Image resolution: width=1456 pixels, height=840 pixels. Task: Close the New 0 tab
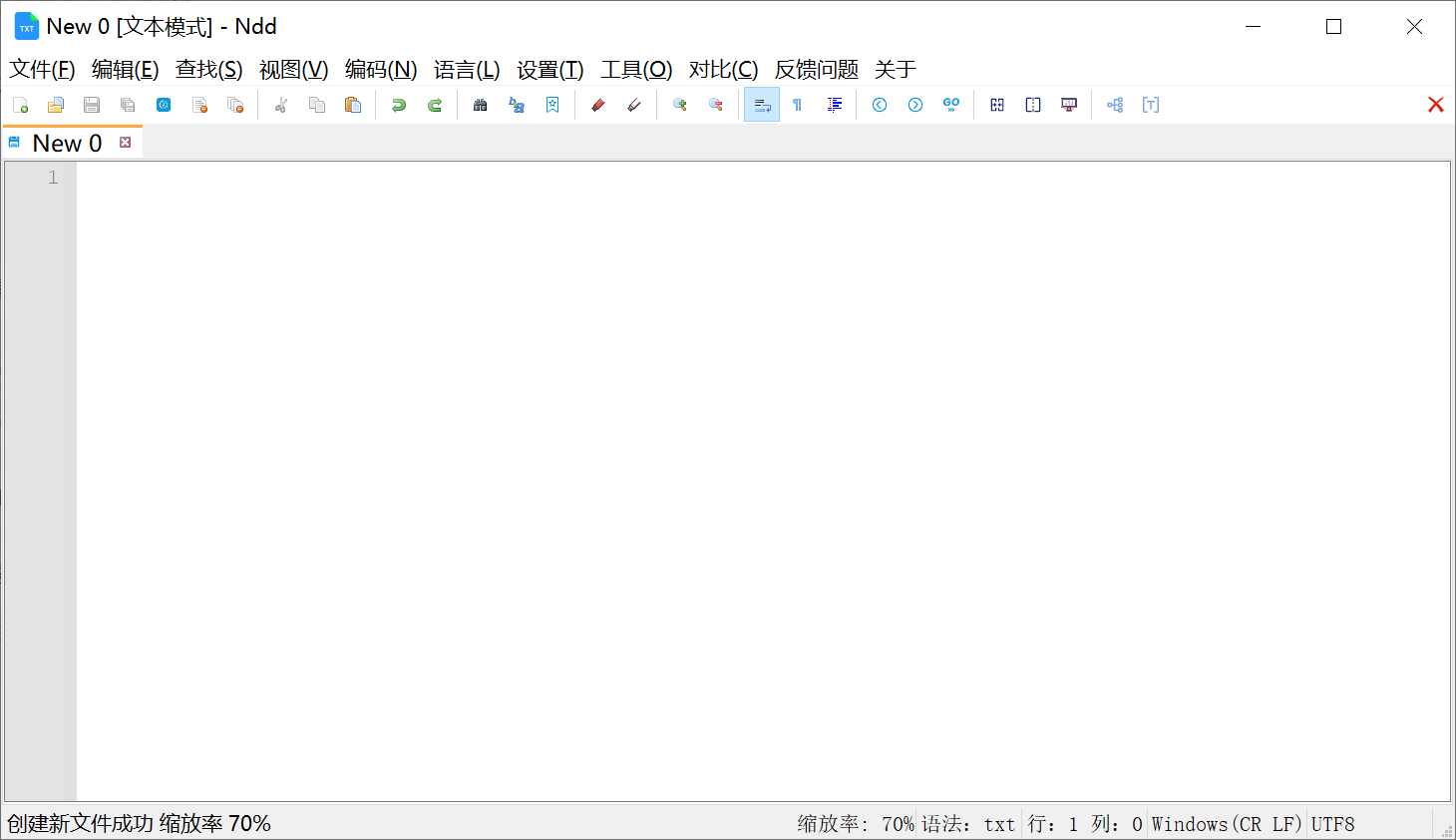pos(126,143)
